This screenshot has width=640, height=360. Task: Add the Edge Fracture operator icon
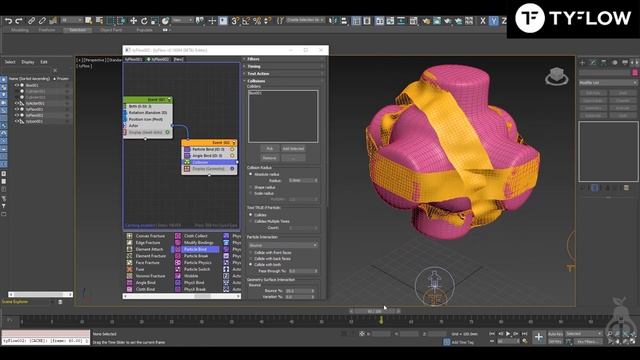129,242
